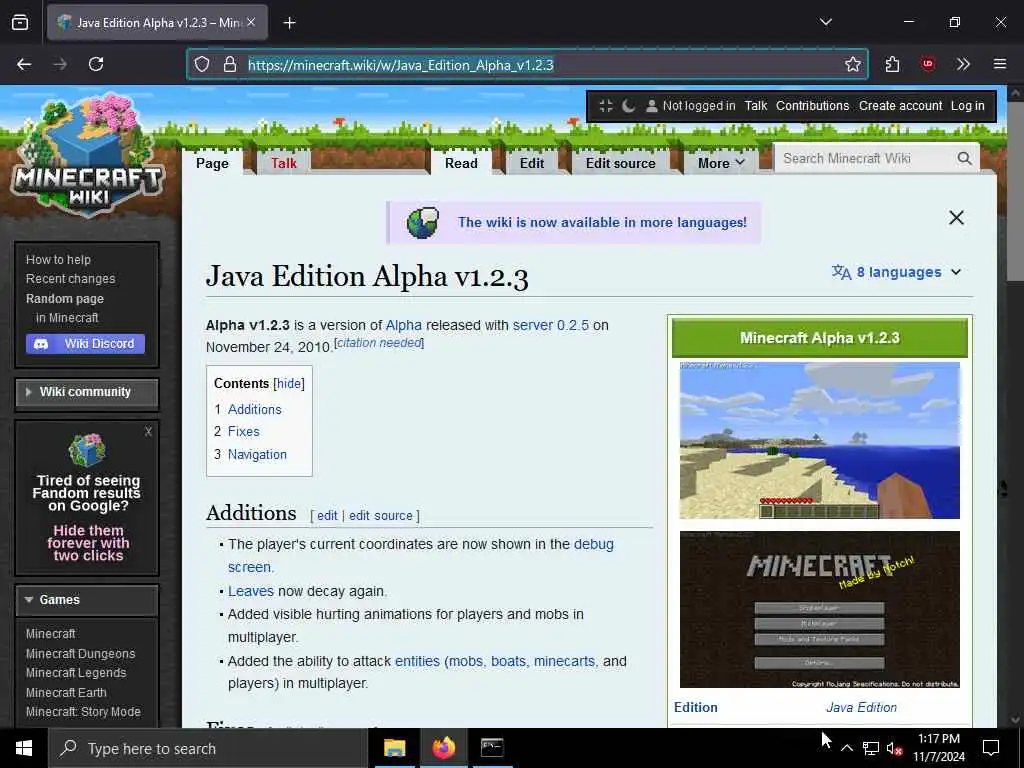Click the globe icon in language banner
The width and height of the screenshot is (1024, 768).
(x=423, y=223)
